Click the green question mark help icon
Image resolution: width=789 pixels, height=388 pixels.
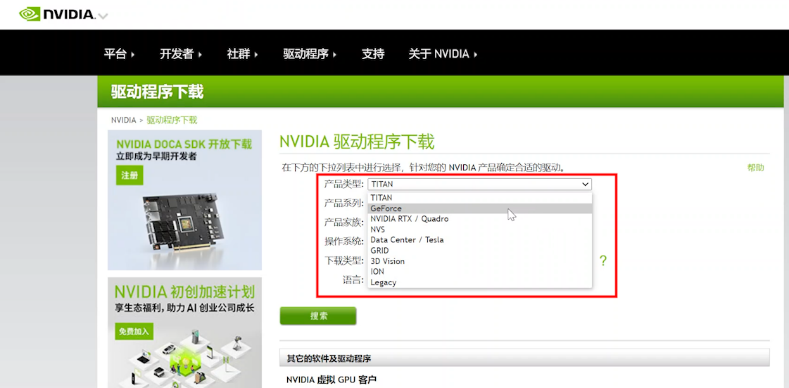coord(603,261)
